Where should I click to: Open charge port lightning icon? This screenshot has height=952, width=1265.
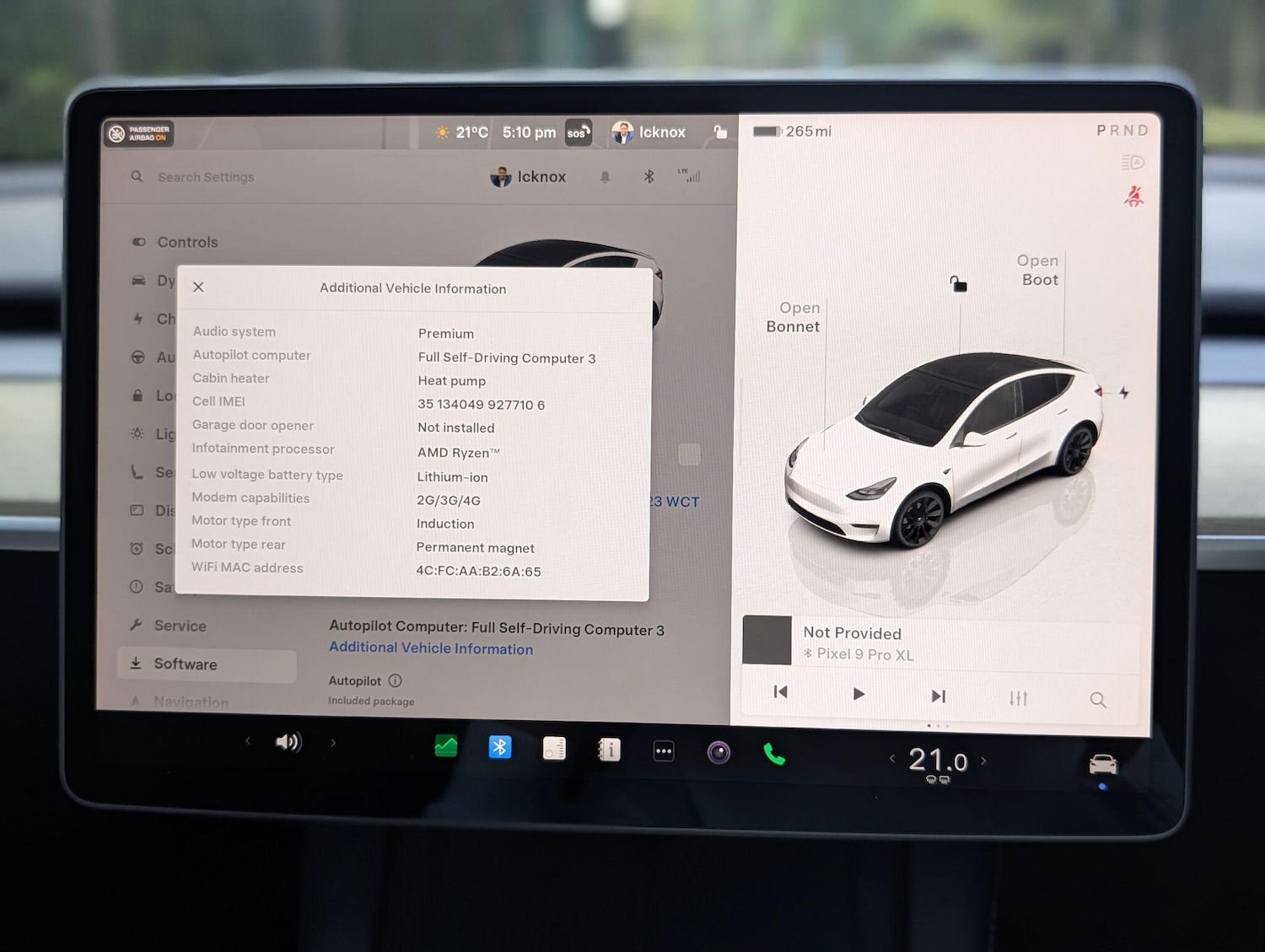click(x=1124, y=392)
